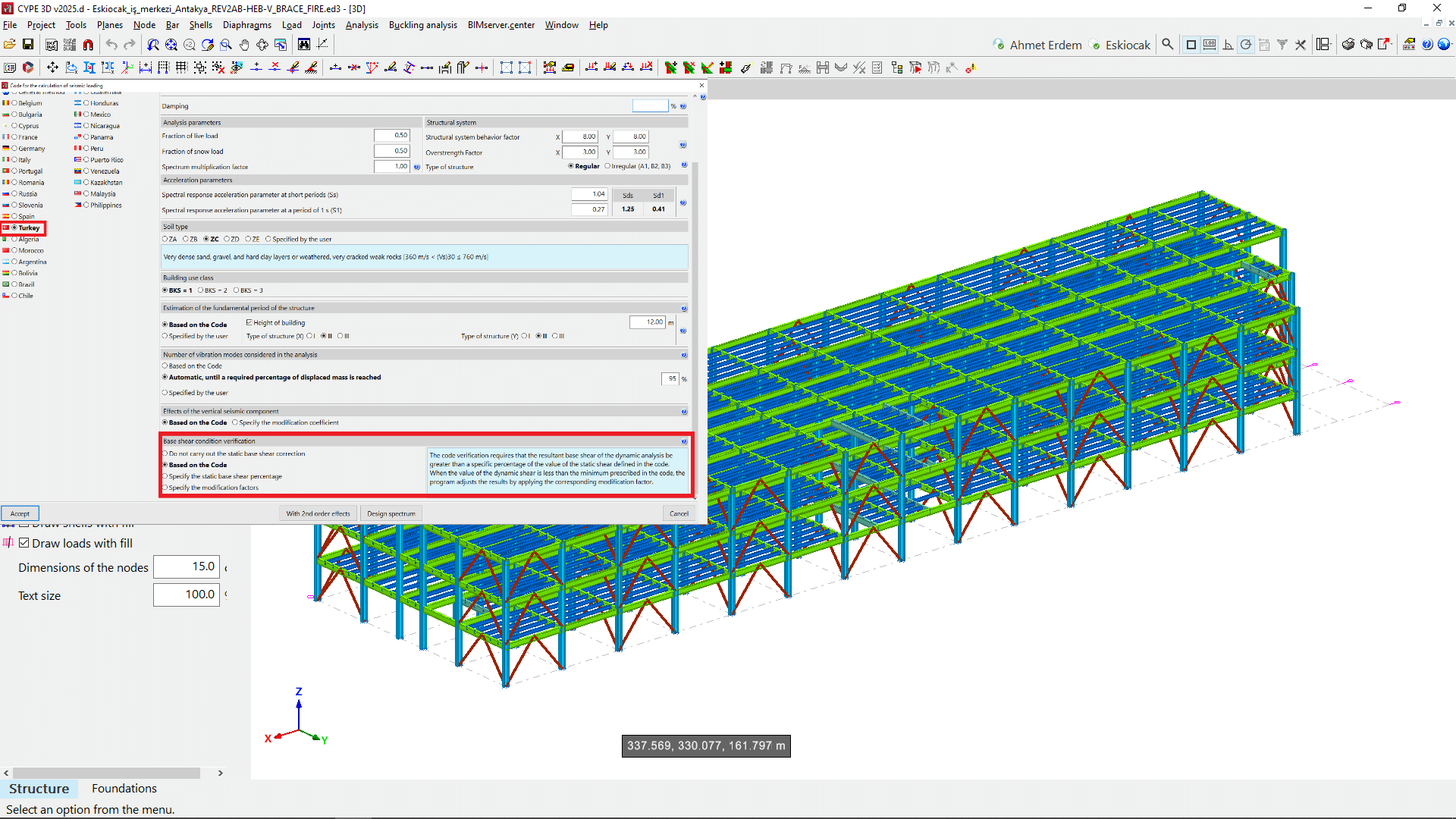
Task: Click the Fraction of live load field
Action: click(391, 136)
